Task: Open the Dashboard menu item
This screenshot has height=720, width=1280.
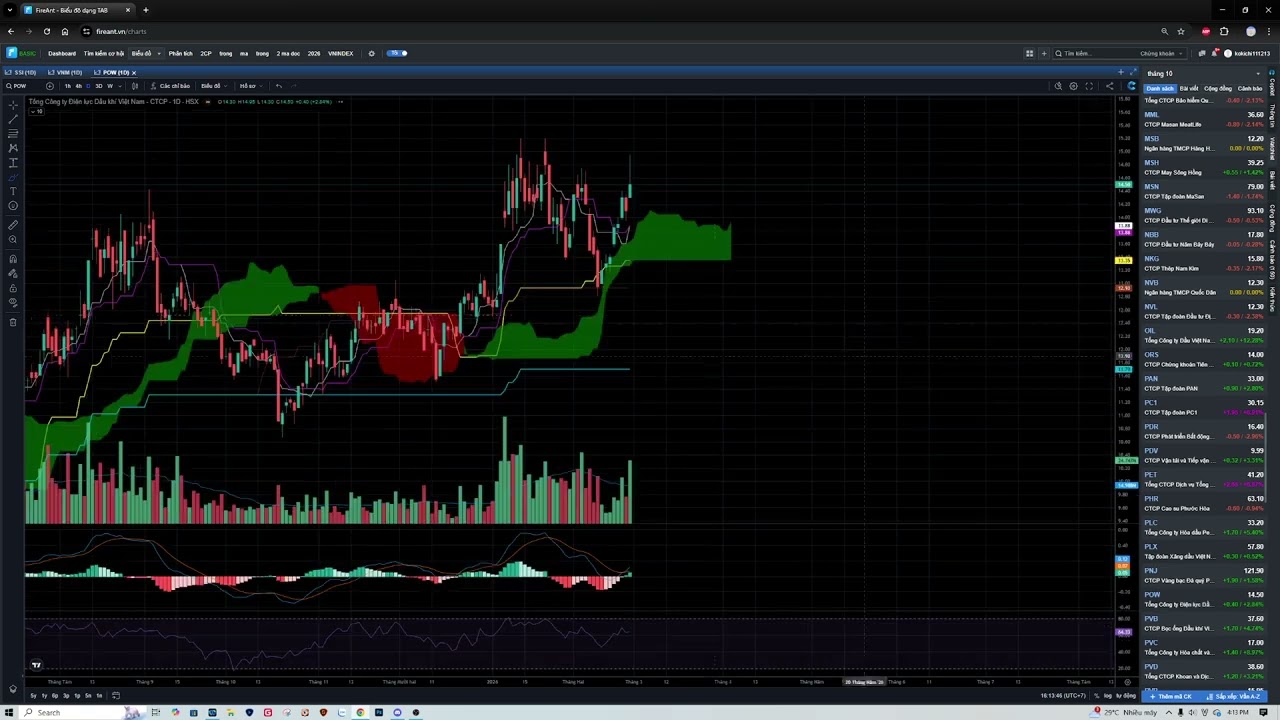Action: pos(62,53)
